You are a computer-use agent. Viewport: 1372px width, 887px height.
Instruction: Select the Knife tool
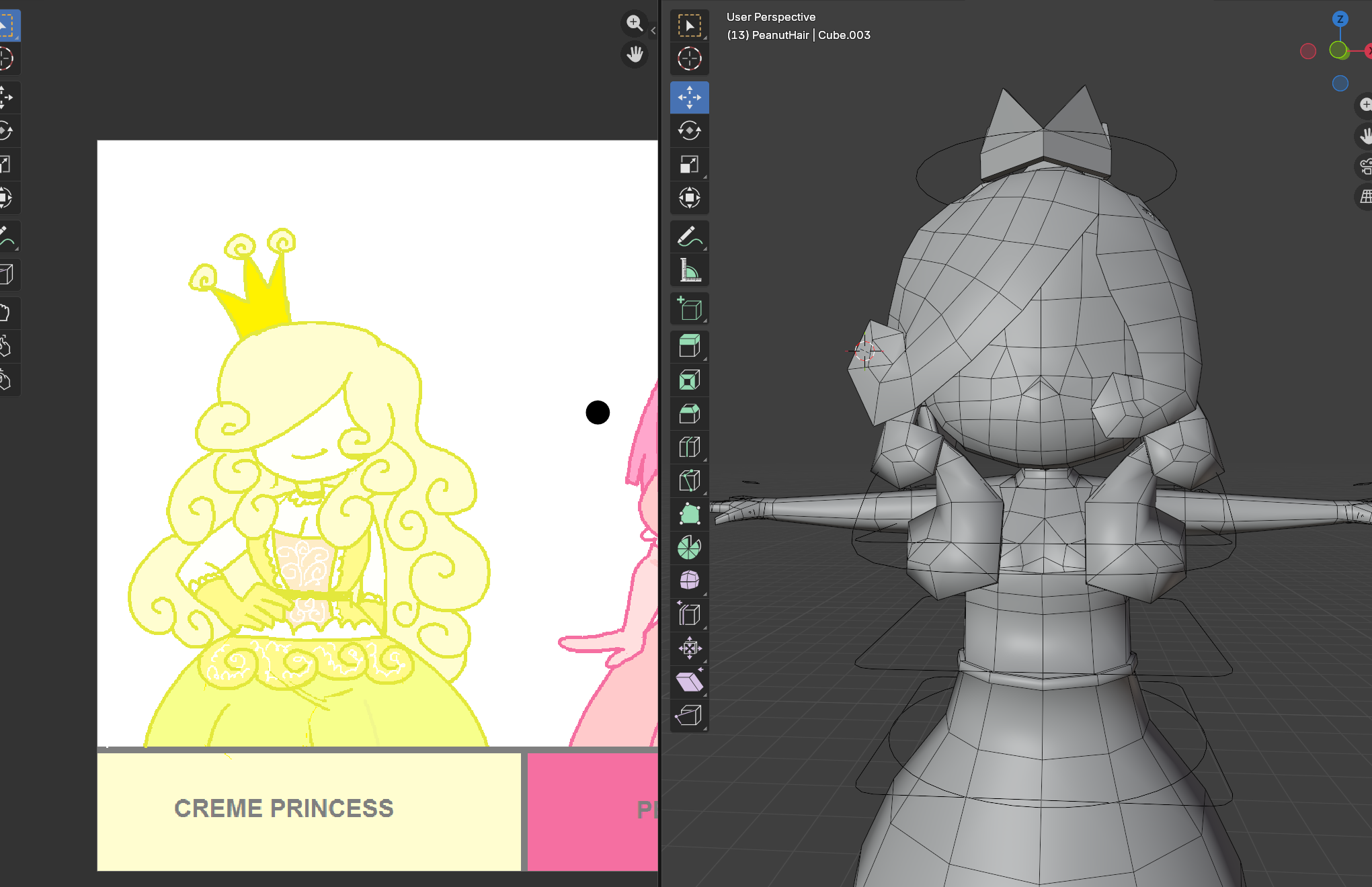pos(689,481)
